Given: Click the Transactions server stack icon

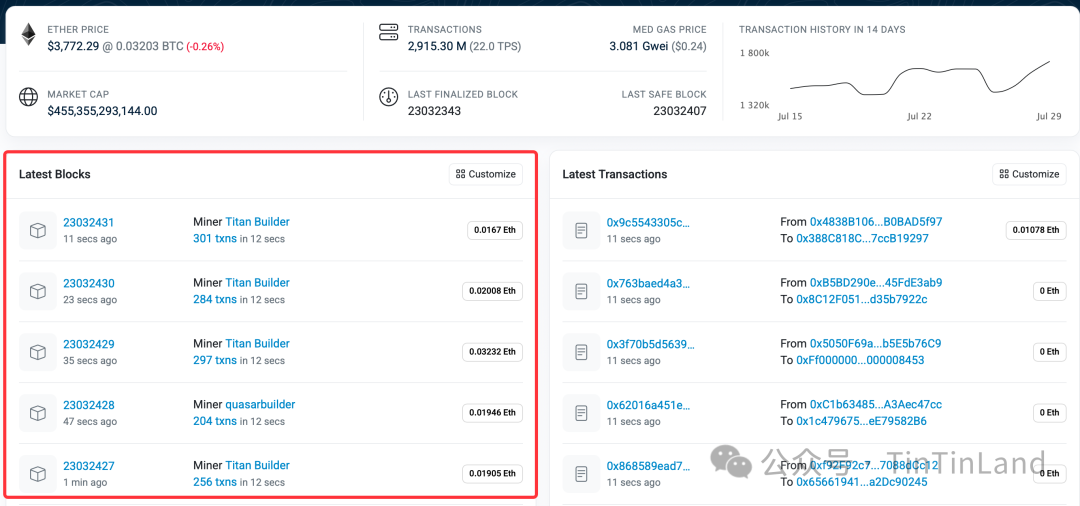Looking at the screenshot, I should pyautogui.click(x=389, y=32).
